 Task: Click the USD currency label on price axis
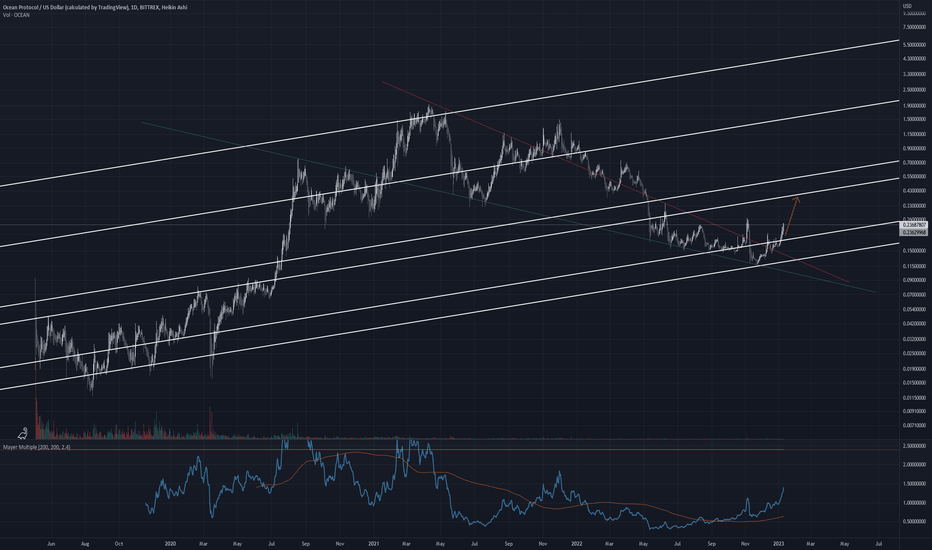[x=907, y=6]
